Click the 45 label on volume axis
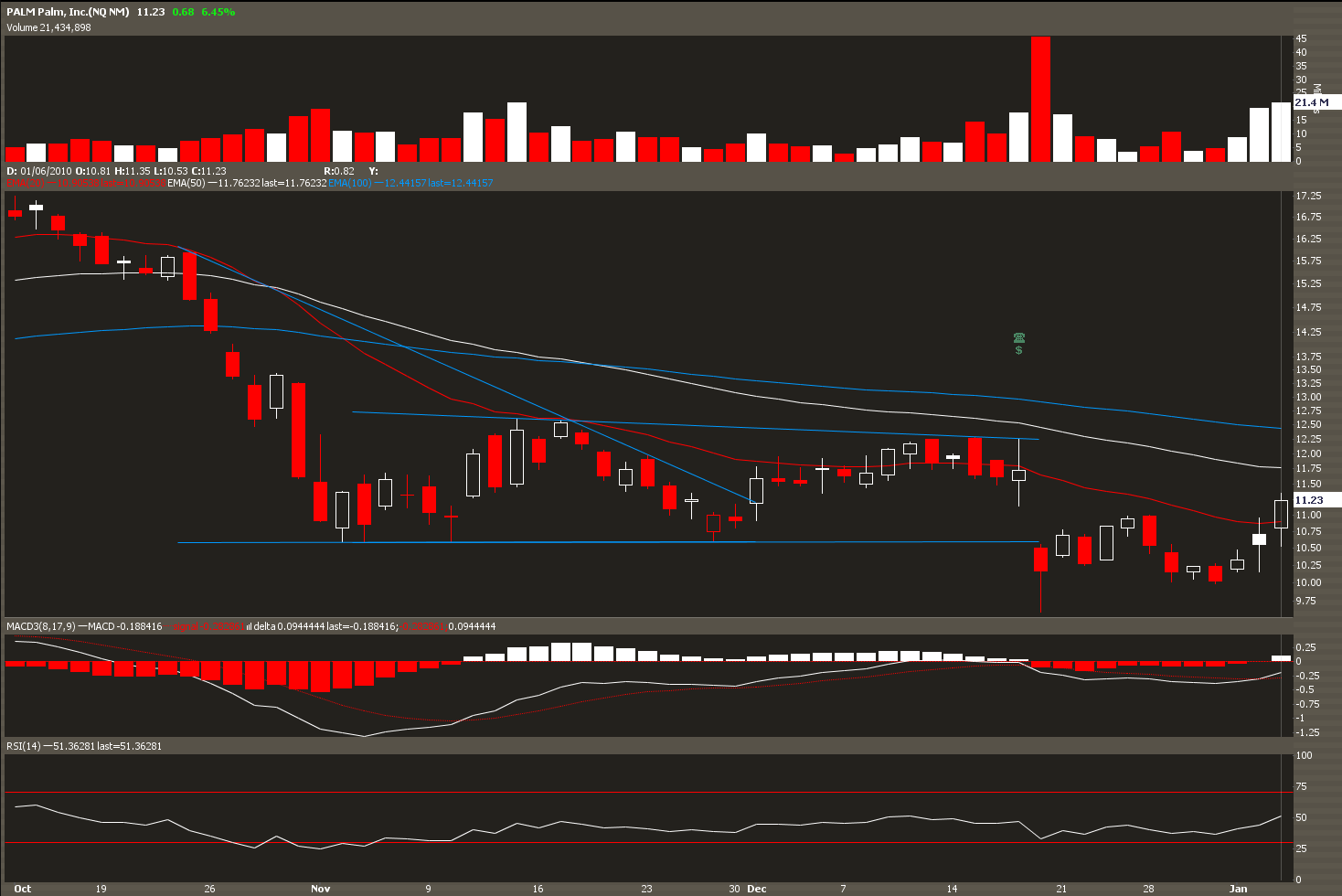 (x=1301, y=39)
